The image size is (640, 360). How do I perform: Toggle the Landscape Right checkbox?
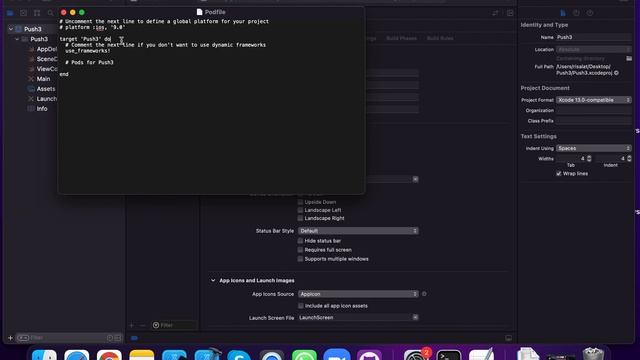tap(300, 218)
